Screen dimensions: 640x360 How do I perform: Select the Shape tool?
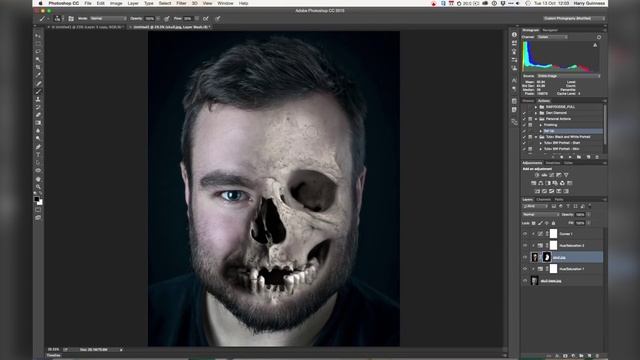(38, 171)
